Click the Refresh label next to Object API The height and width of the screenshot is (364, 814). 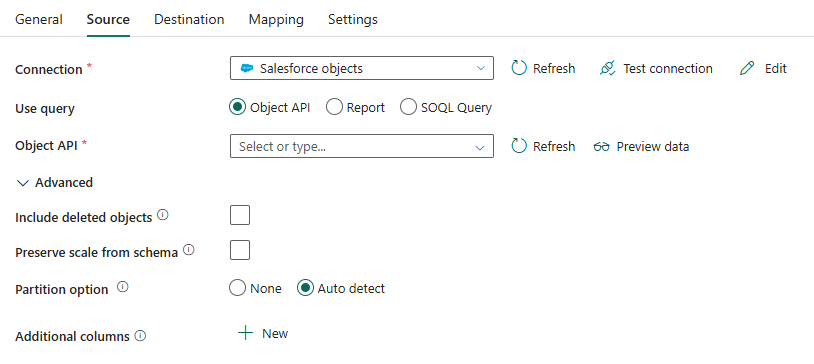(554, 146)
